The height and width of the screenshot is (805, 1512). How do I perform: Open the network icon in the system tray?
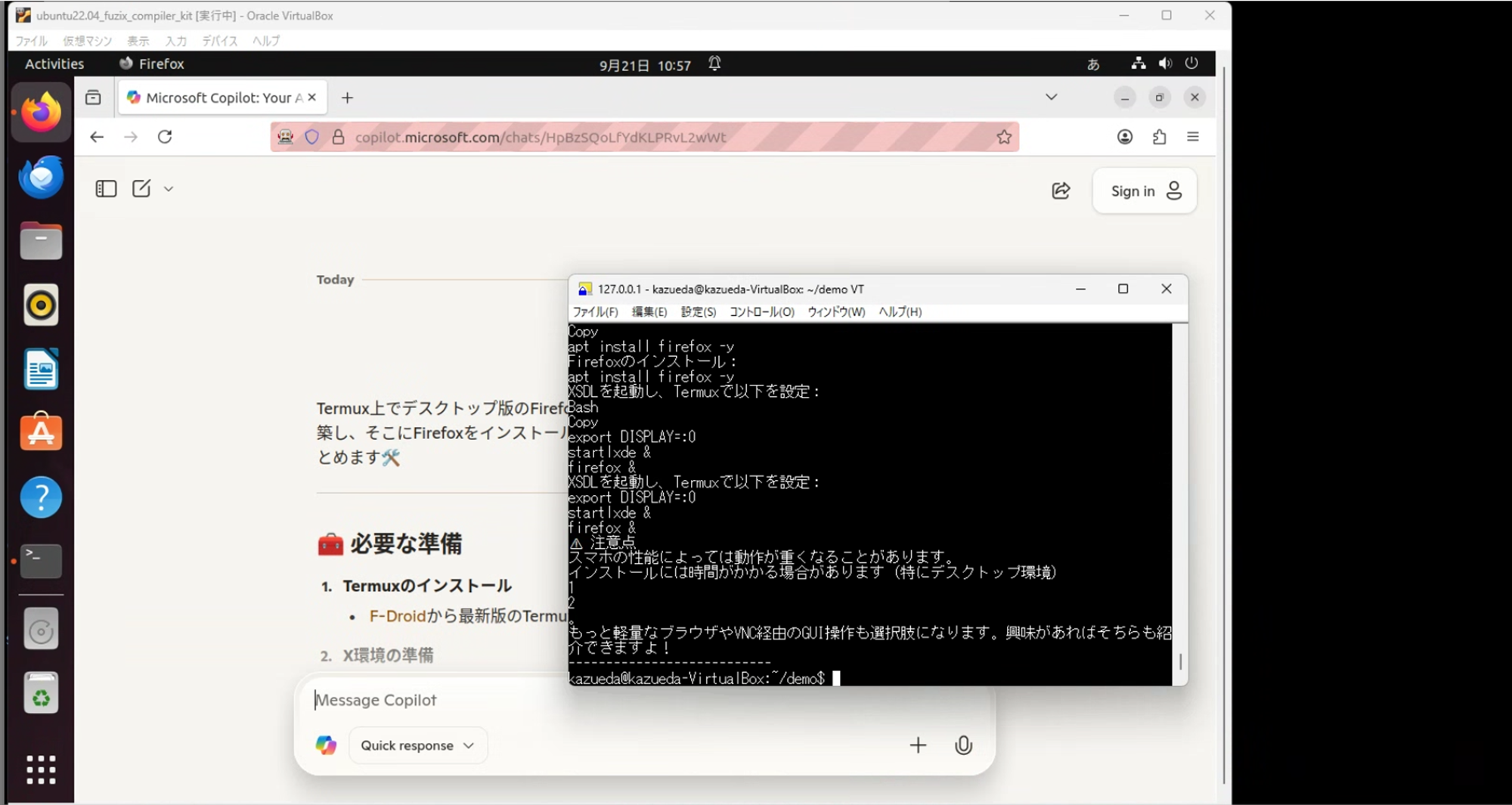pos(1138,64)
